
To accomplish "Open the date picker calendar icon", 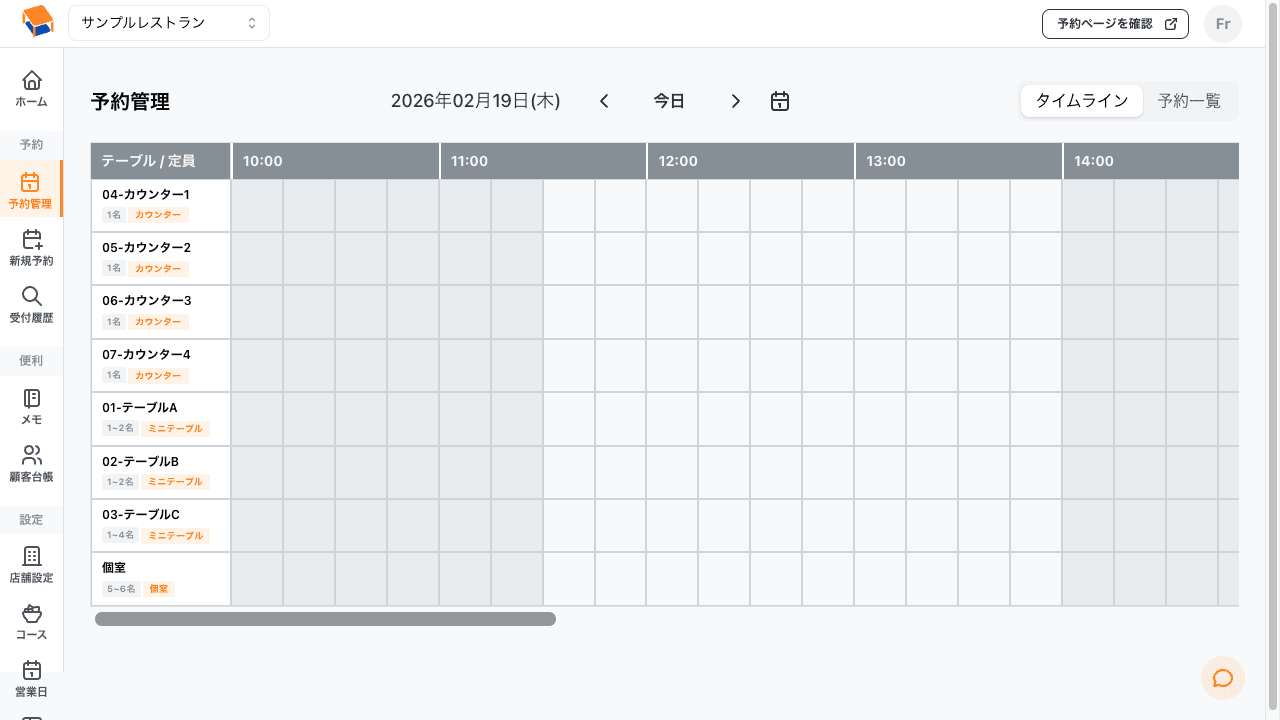I will pyautogui.click(x=780, y=101).
